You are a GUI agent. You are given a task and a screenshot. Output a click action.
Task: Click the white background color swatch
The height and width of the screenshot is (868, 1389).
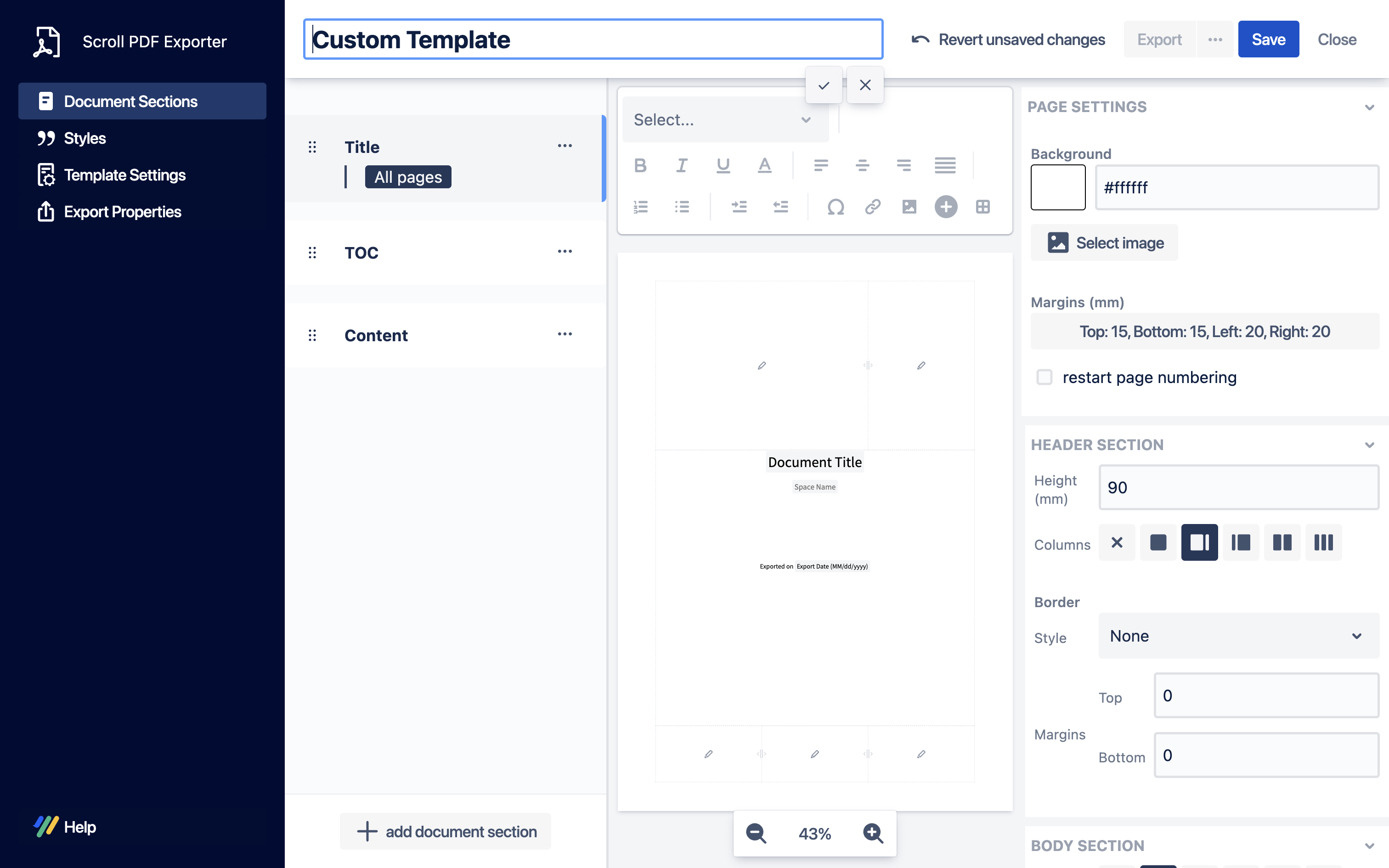click(x=1058, y=188)
